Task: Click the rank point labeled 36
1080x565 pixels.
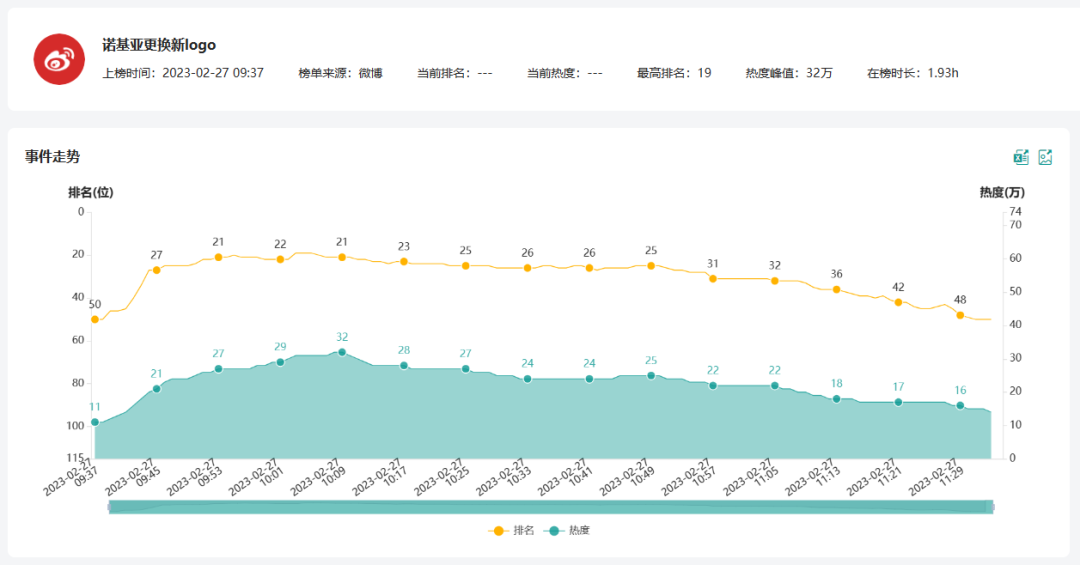Action: 836,289
